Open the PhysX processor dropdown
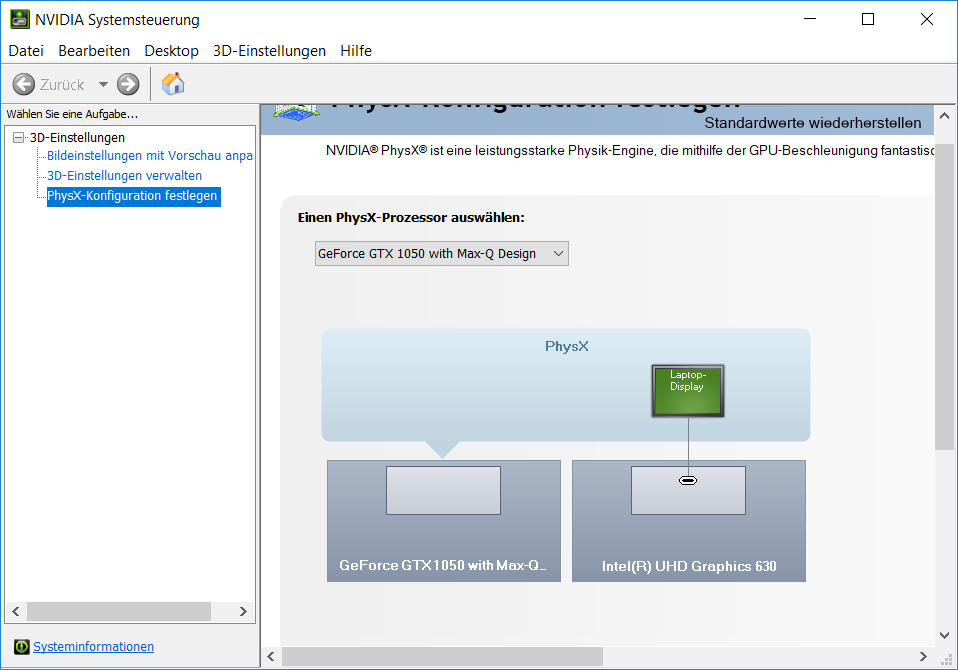Viewport: 958px width, 670px height. [x=442, y=253]
